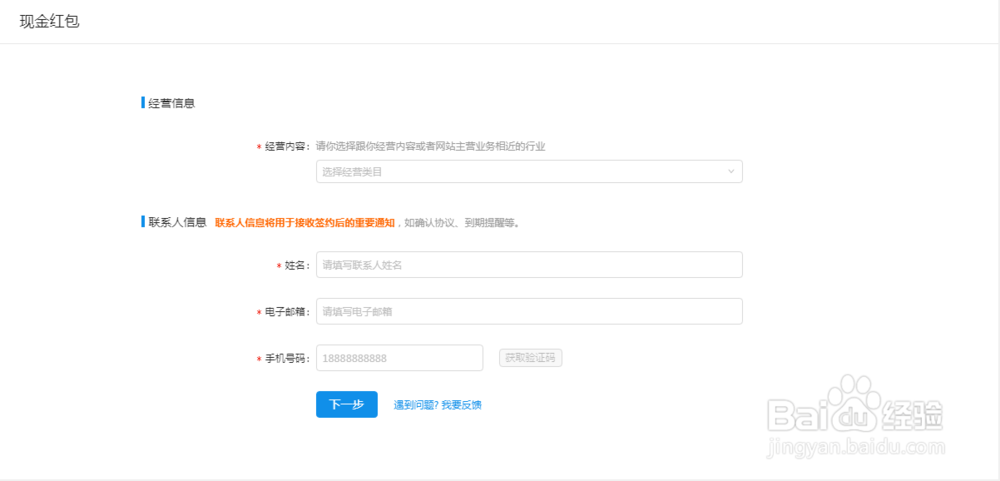This screenshot has width=1000, height=481.
Task: Click the 联系人信息 section heading
Action: pos(177,223)
